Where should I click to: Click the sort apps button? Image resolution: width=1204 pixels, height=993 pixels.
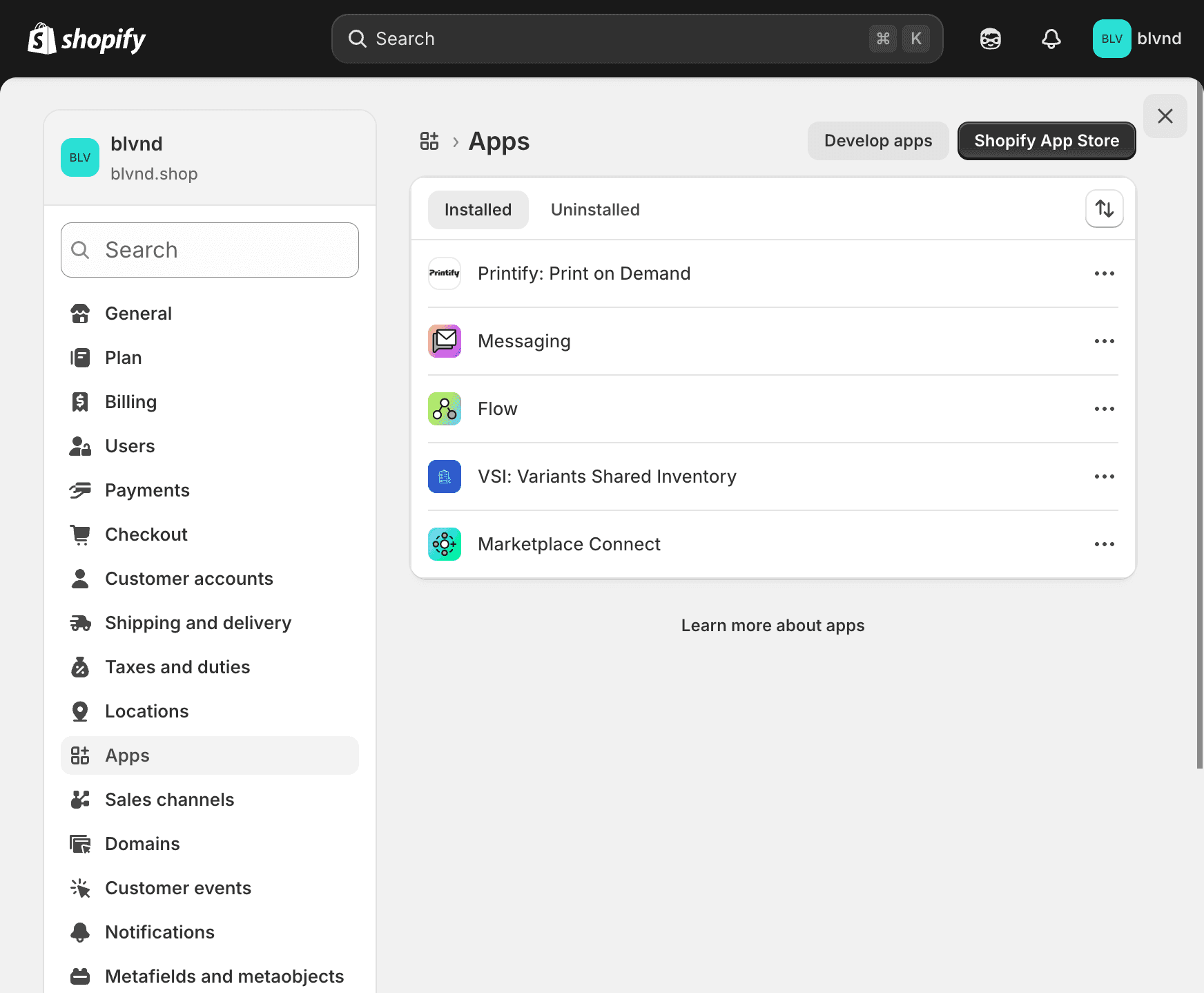(1105, 209)
